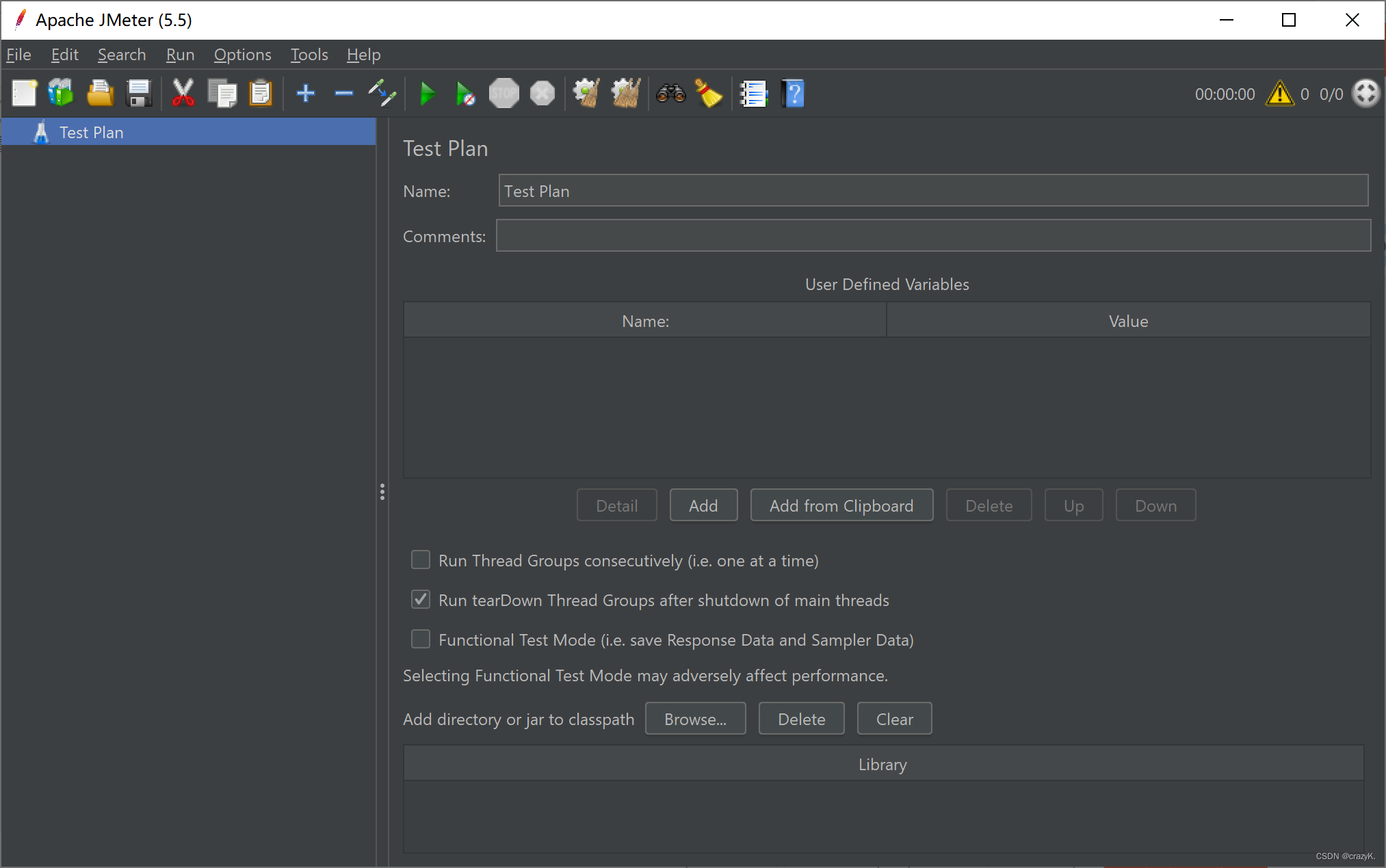Click Delete button next to Browse

801,719
